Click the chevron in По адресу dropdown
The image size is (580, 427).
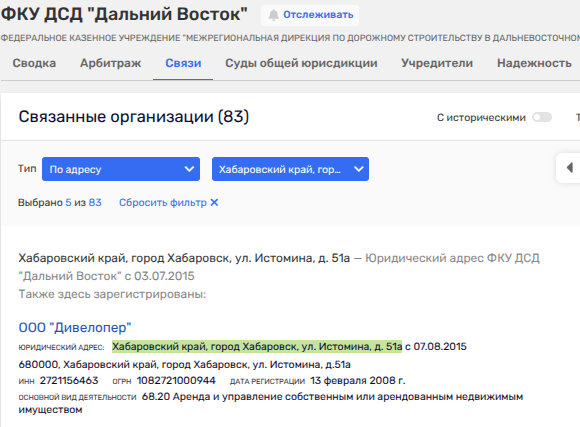coord(189,169)
